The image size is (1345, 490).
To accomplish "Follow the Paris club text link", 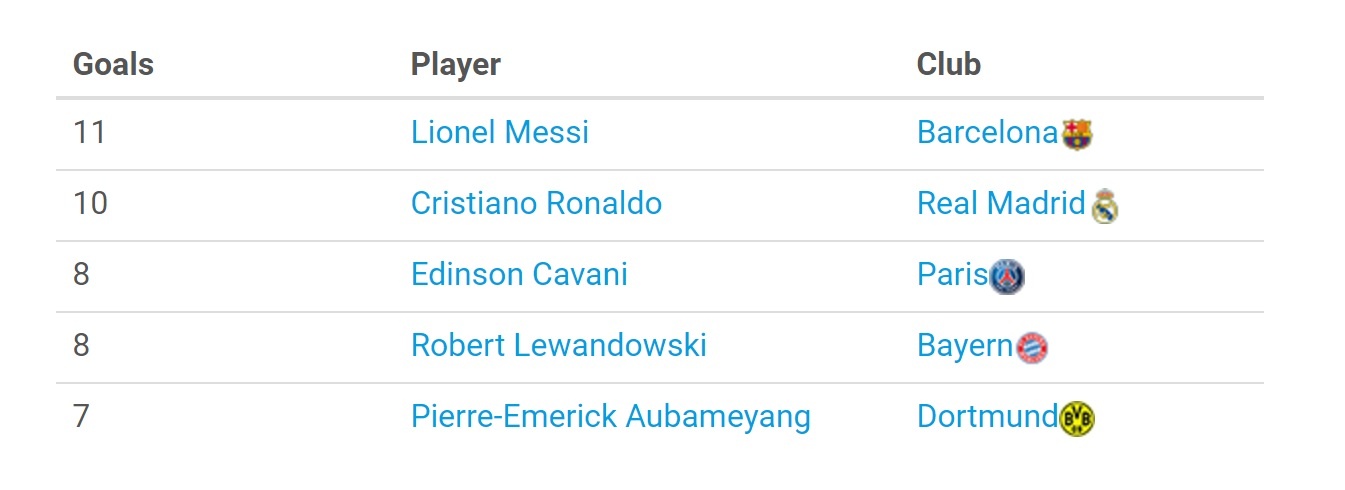I will [x=952, y=274].
